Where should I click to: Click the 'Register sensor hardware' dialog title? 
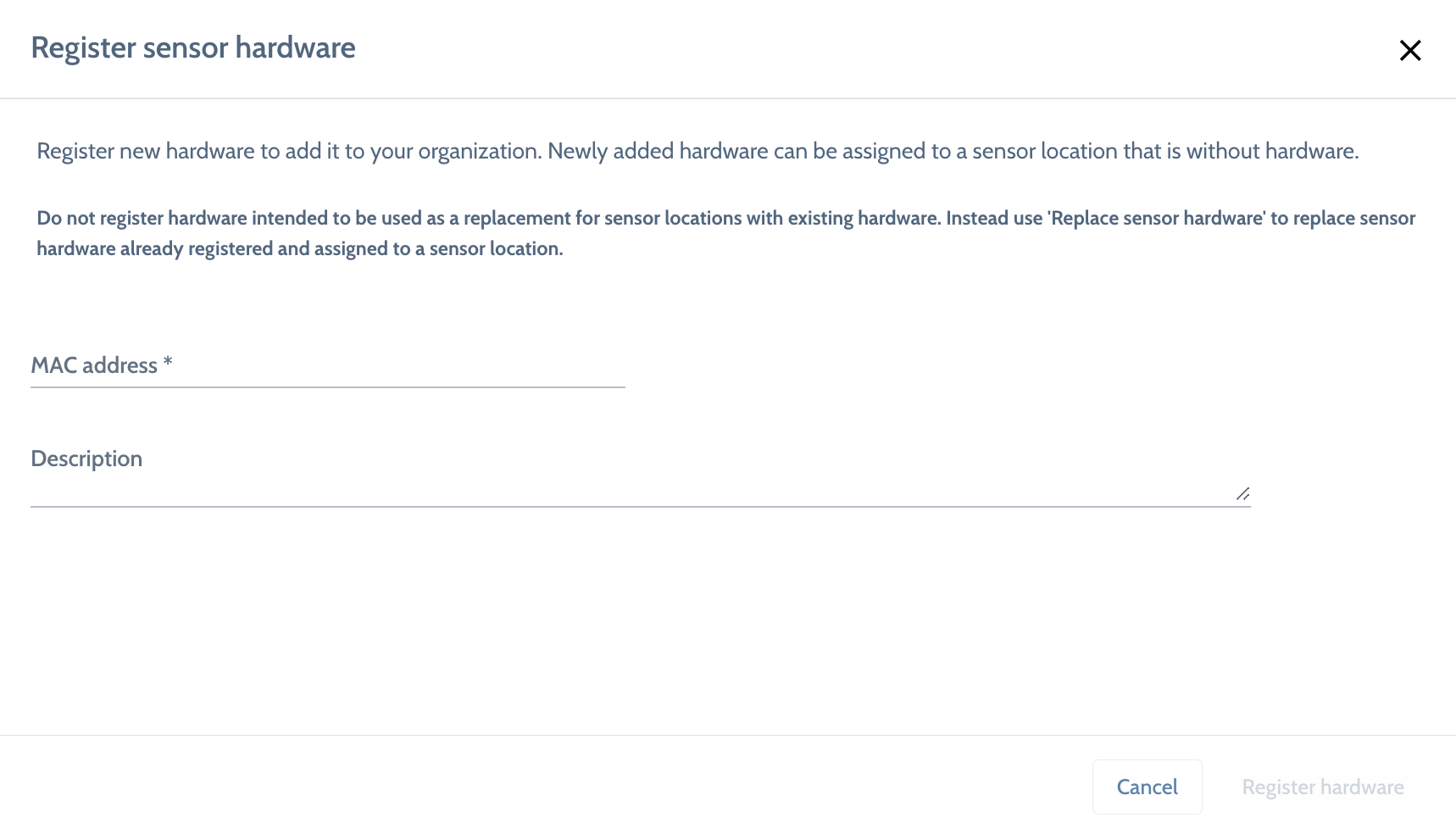[193, 48]
